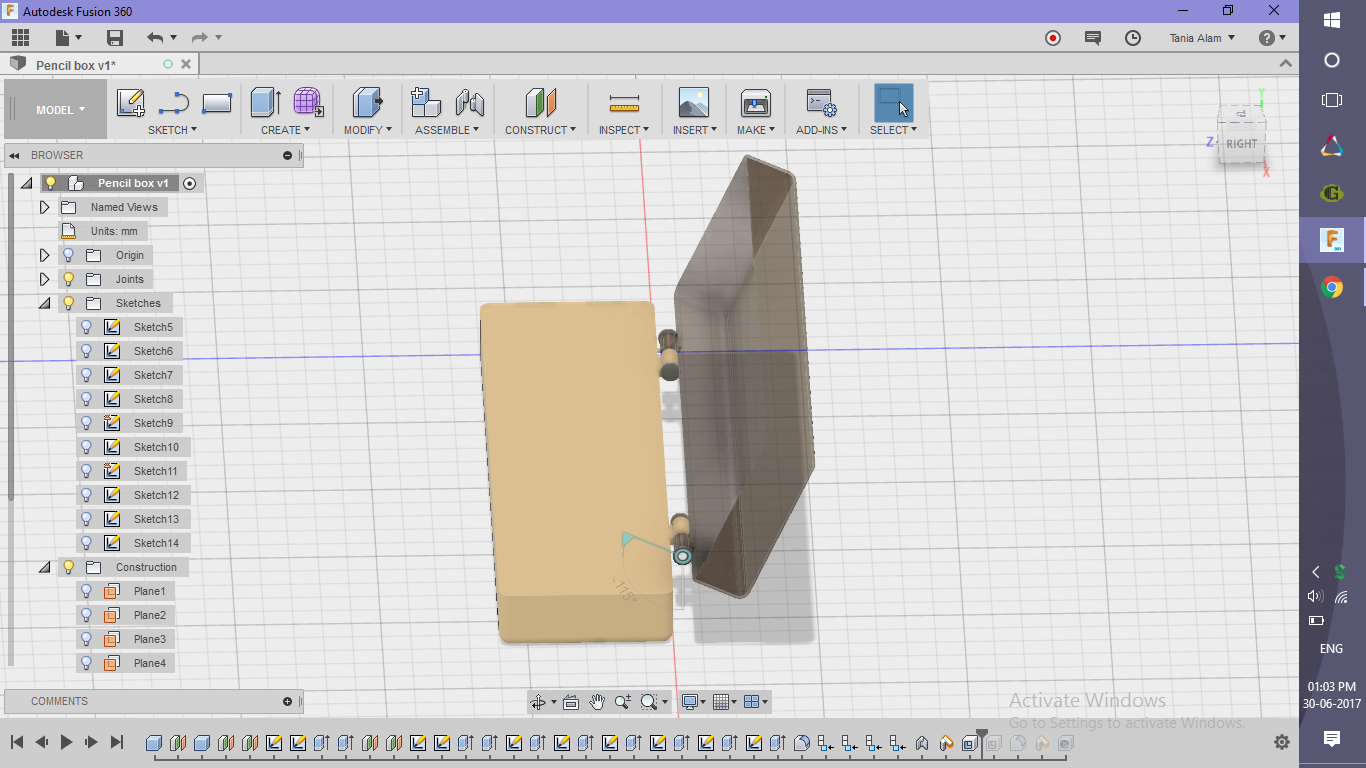Screen dimensions: 1366x768
Task: Activate Pencil box v1 component radio button
Action: point(190,183)
